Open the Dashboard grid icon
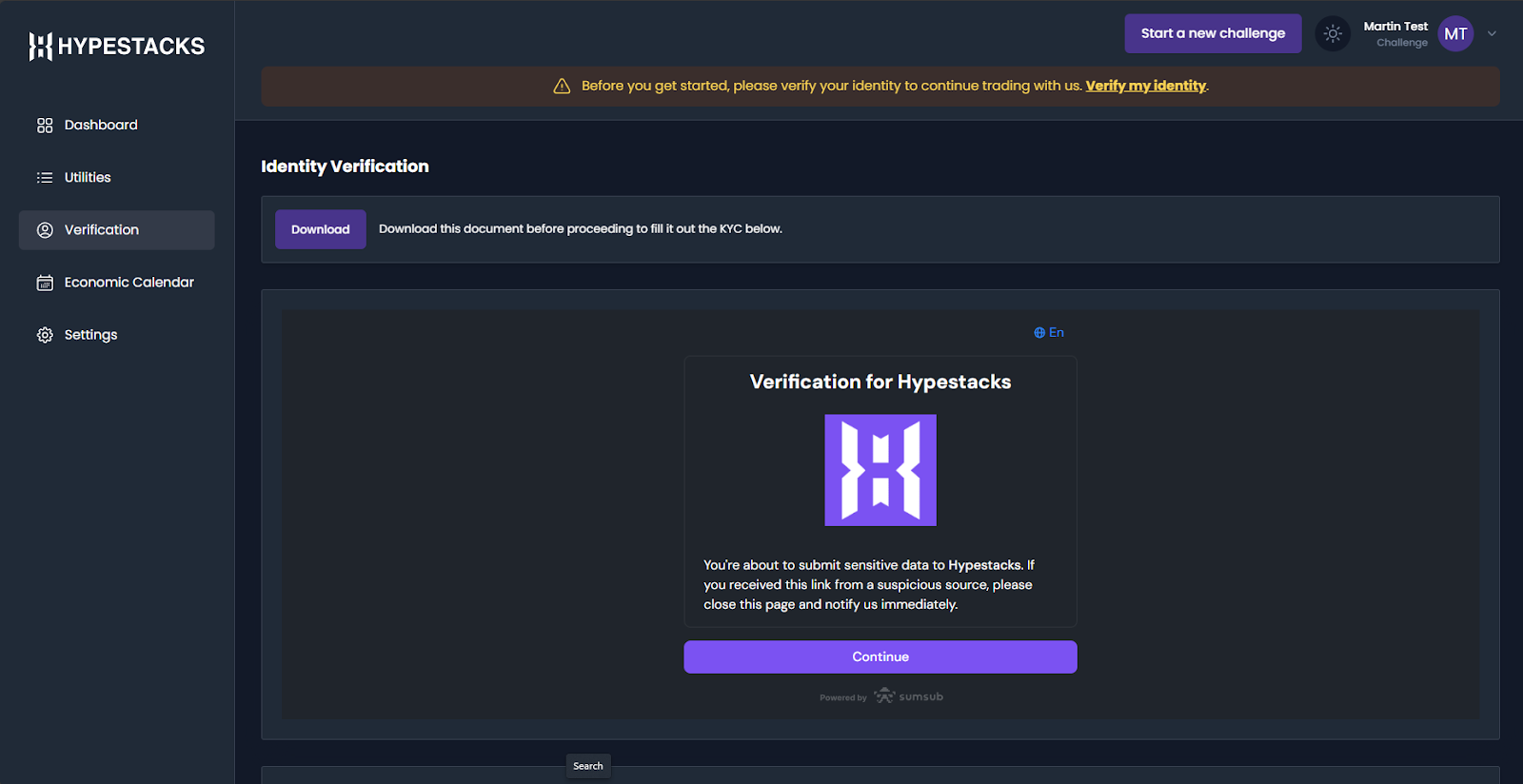The height and width of the screenshot is (784, 1523). pyautogui.click(x=45, y=126)
